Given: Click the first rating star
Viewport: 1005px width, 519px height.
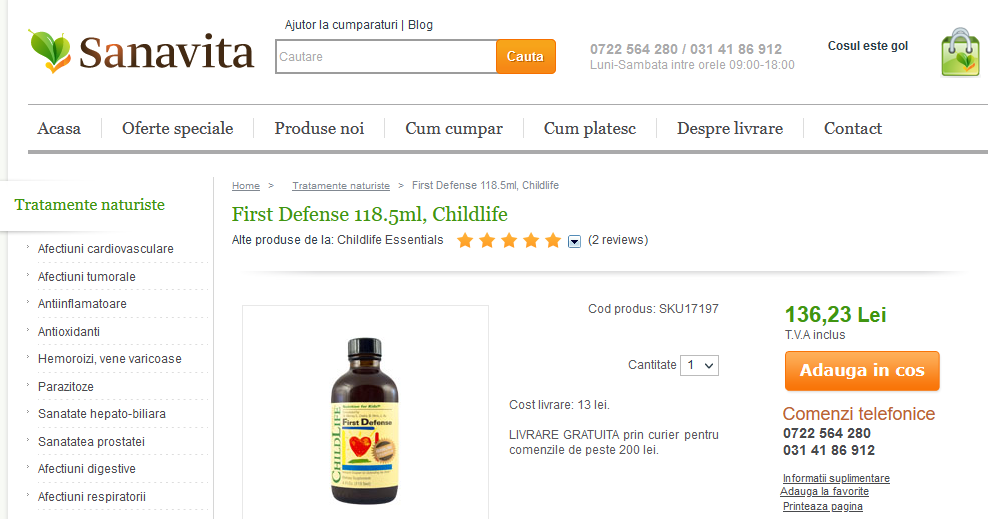Looking at the screenshot, I should 465,241.
